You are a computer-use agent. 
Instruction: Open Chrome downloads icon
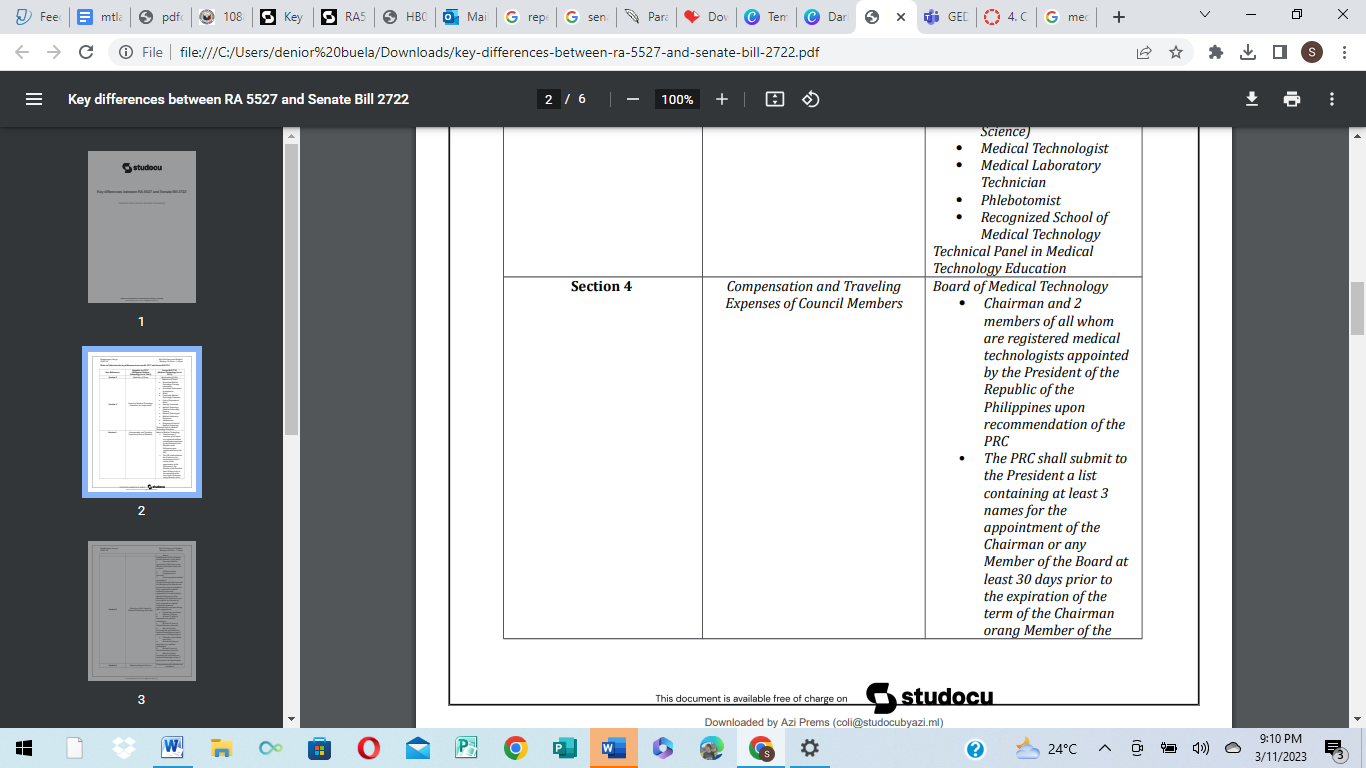(1248, 52)
